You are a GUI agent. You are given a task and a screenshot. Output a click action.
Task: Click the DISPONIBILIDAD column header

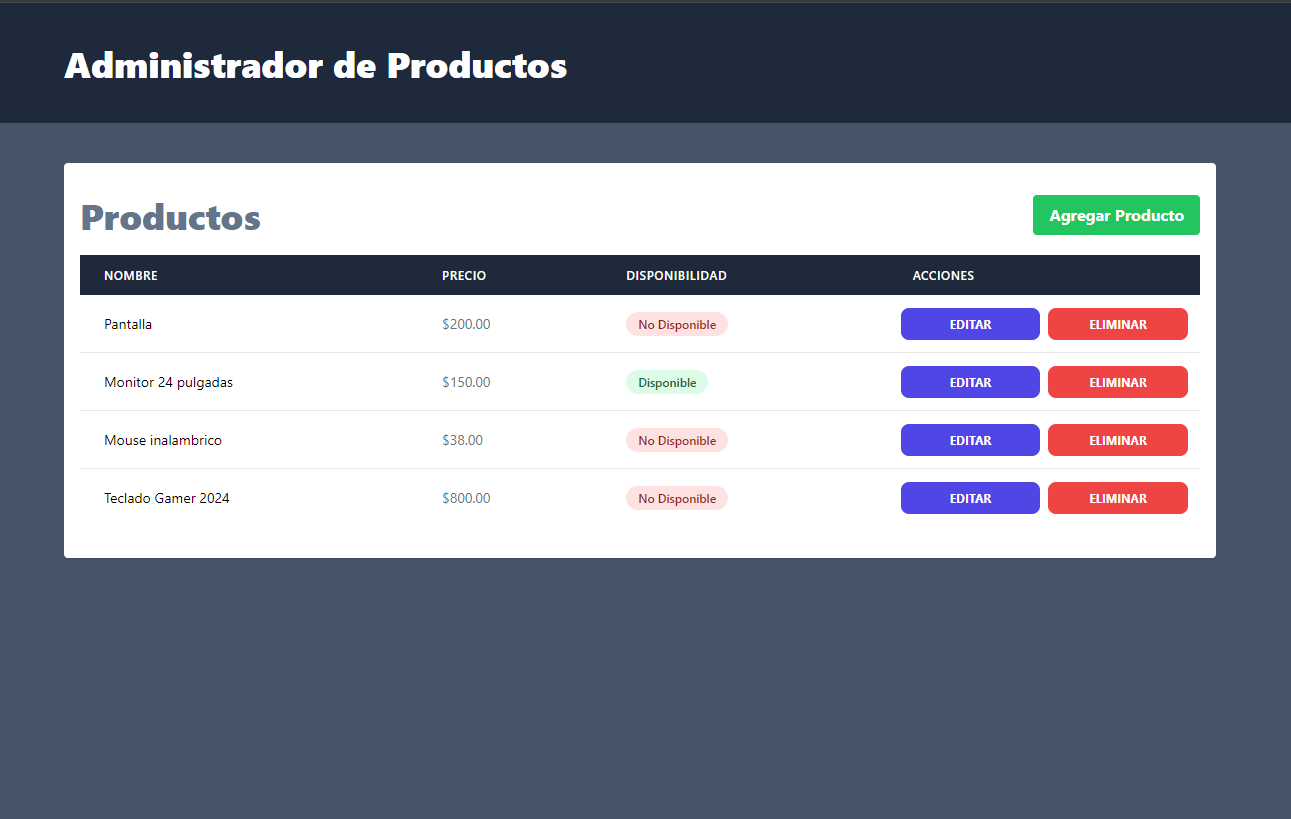tap(676, 276)
